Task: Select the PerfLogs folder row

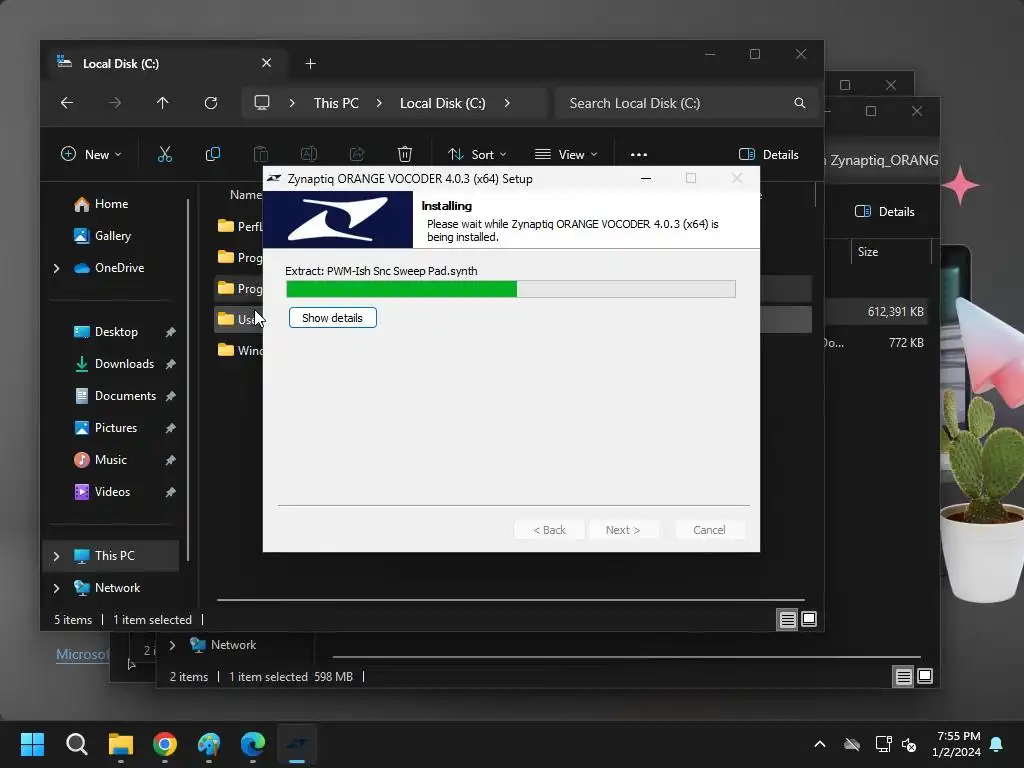Action: tap(240, 226)
